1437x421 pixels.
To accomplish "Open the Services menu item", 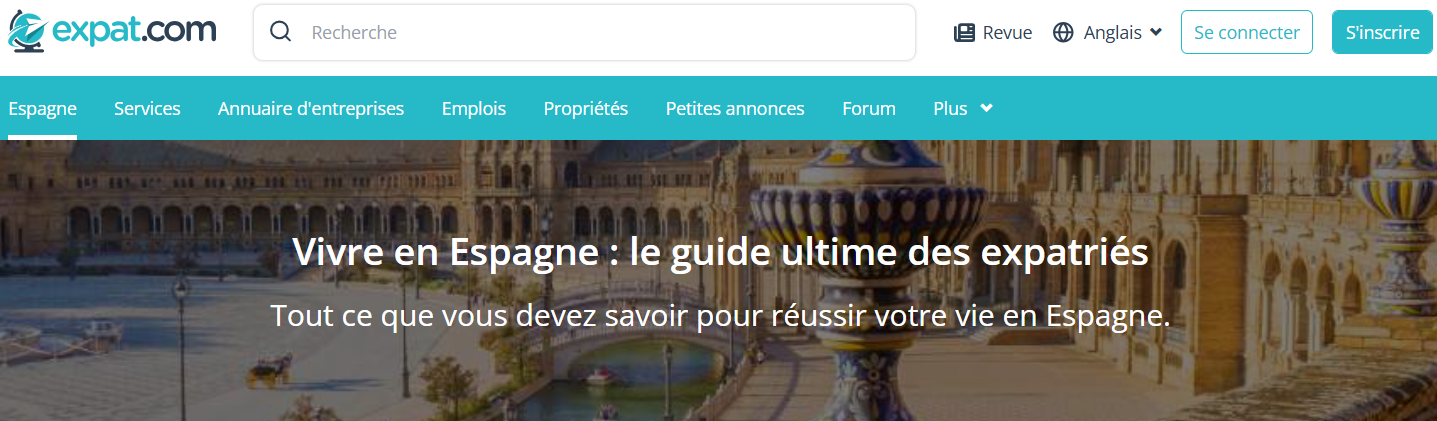I will 147,108.
